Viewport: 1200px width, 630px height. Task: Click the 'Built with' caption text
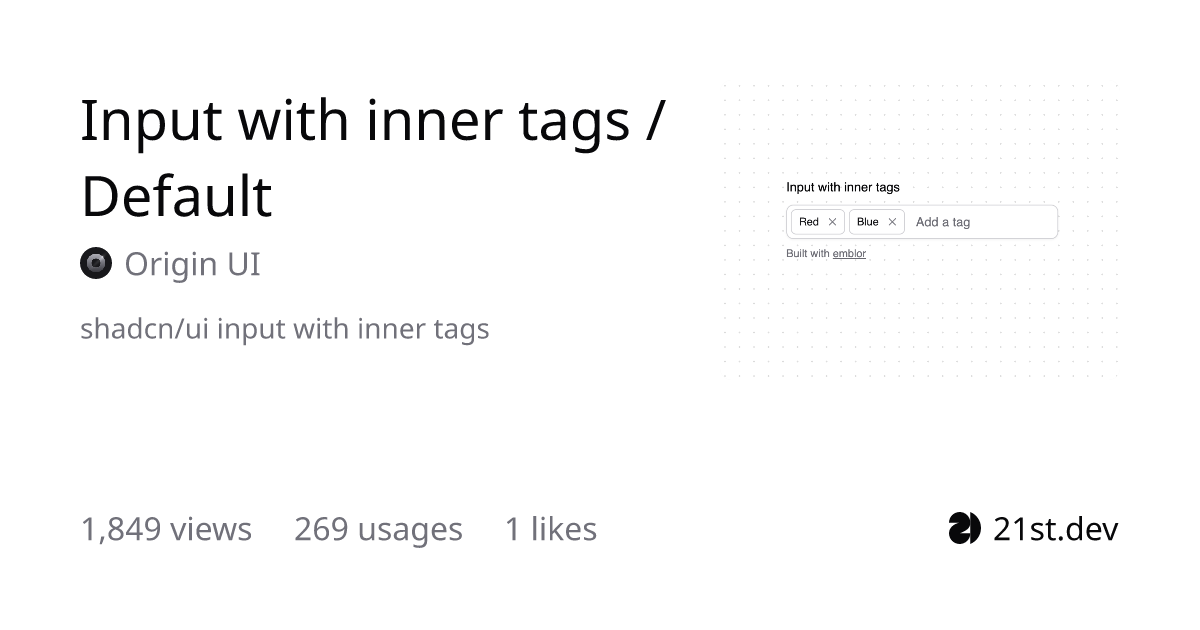pyautogui.click(x=808, y=254)
